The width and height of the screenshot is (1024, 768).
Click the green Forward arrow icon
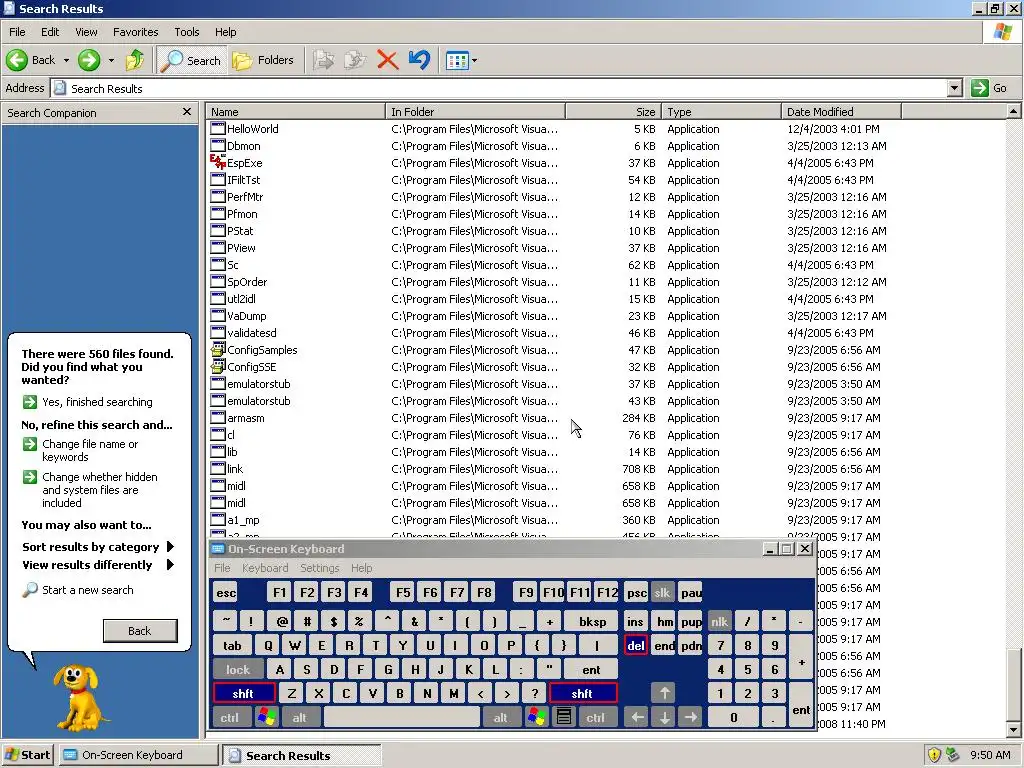pos(89,60)
